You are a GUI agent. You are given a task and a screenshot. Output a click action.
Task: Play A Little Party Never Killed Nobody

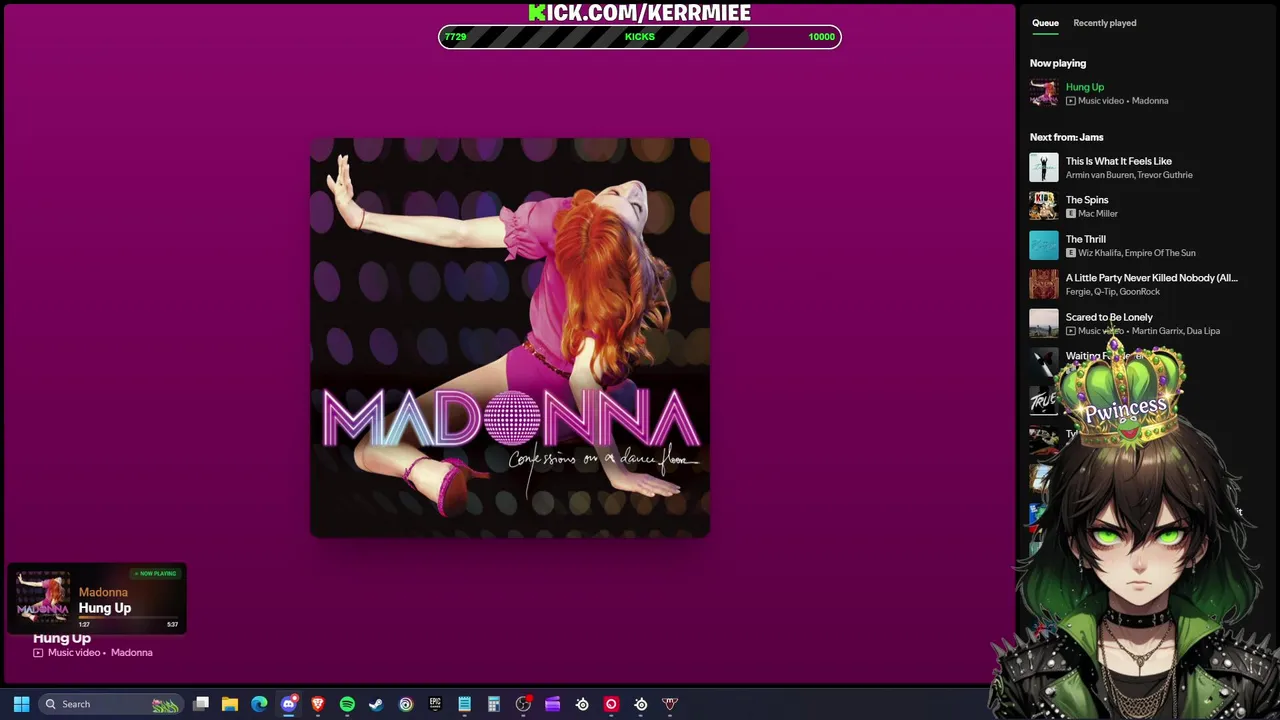click(1151, 278)
